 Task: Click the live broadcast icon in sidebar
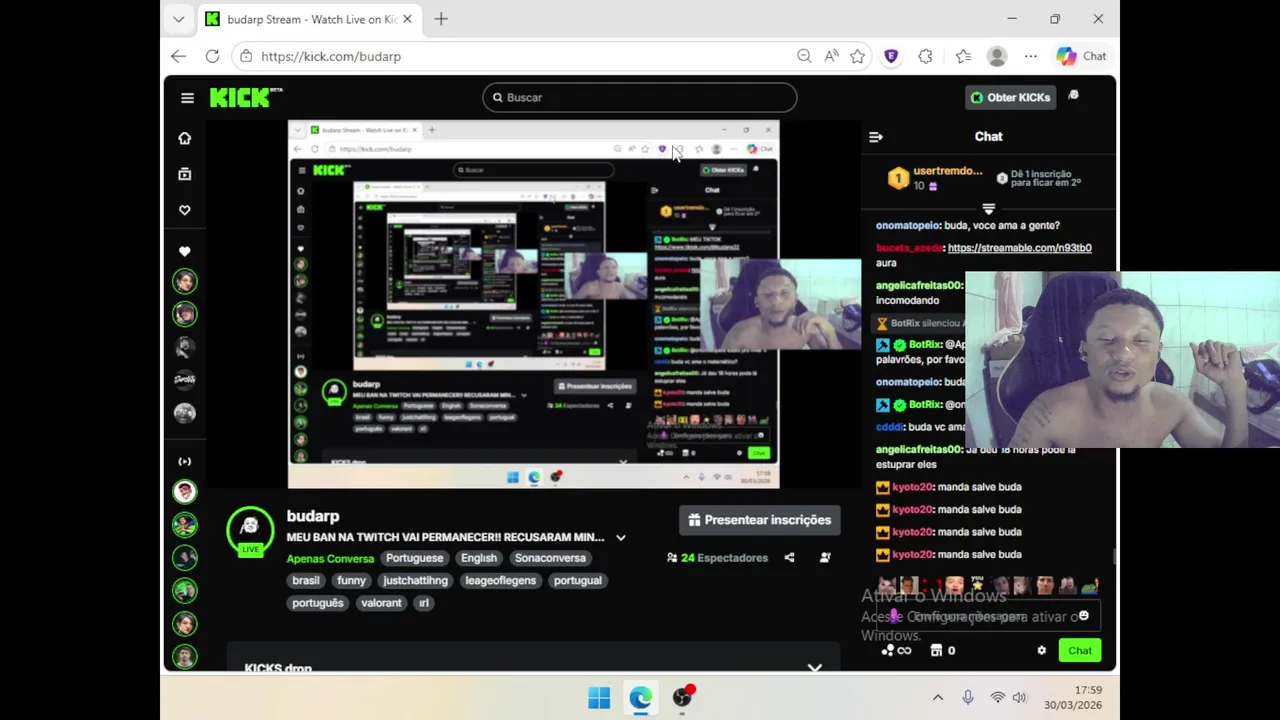[x=185, y=461]
